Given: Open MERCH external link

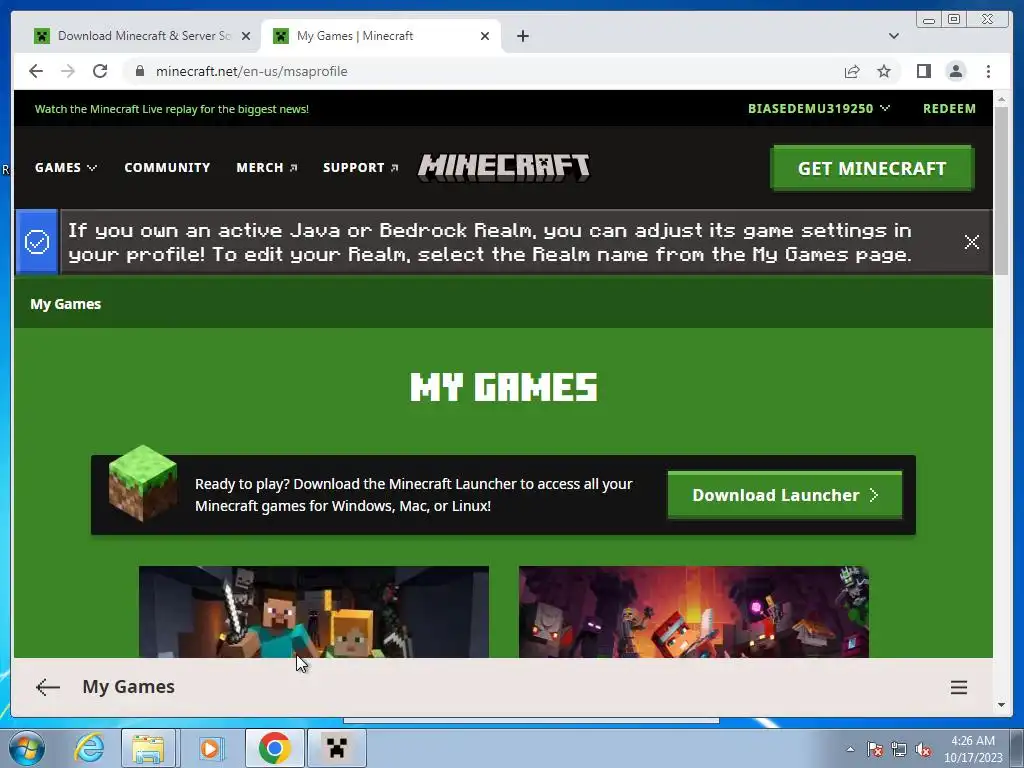Looking at the screenshot, I should tap(266, 168).
